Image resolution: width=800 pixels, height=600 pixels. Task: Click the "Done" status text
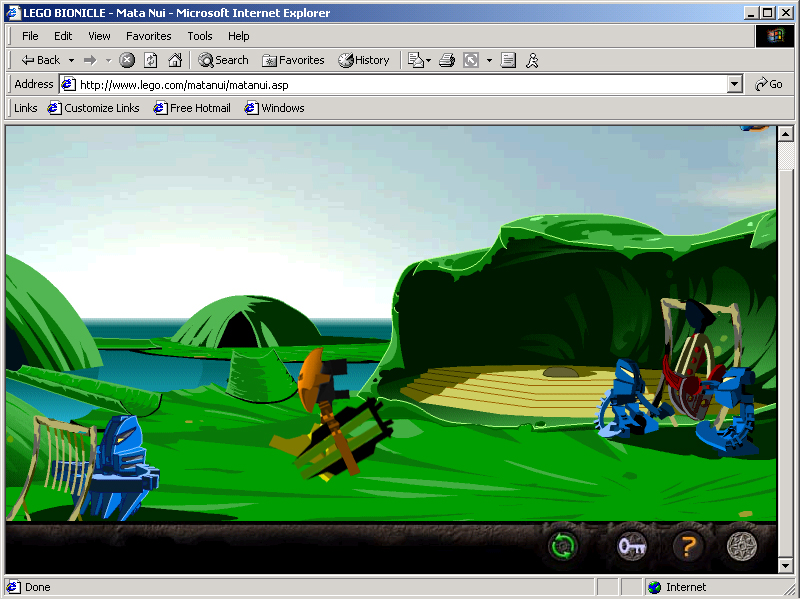click(38, 587)
